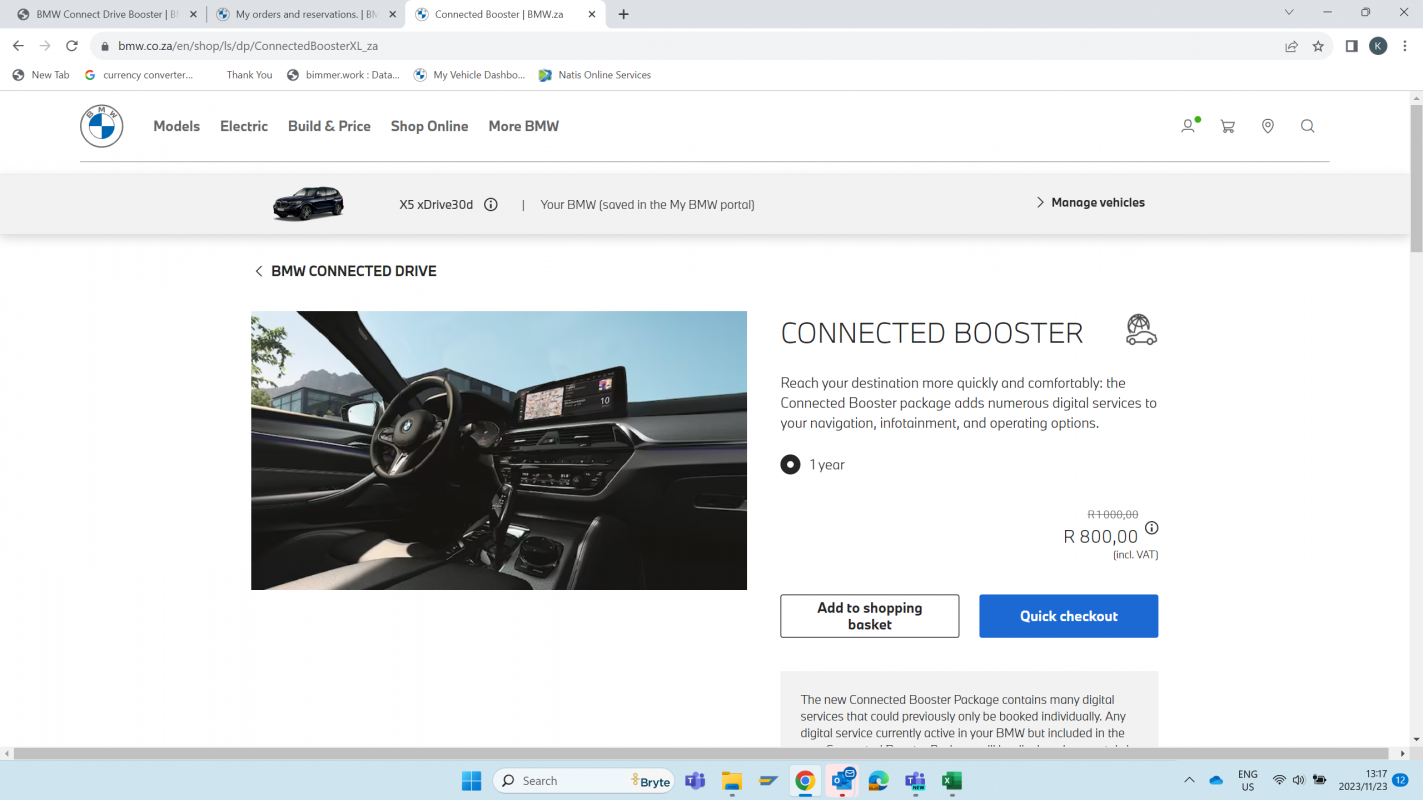1423x800 pixels.
Task: Toggle the browser side panel icon
Action: 1351,46
